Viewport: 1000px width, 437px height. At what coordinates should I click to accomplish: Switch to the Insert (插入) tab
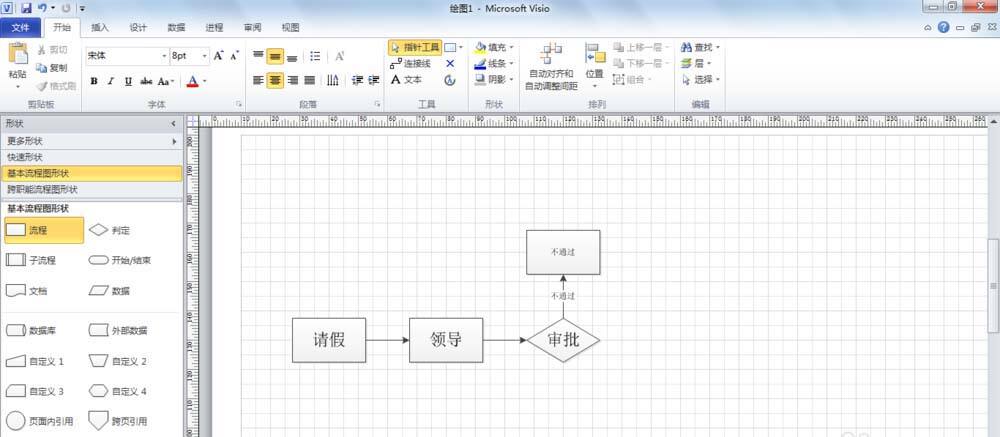[100, 27]
